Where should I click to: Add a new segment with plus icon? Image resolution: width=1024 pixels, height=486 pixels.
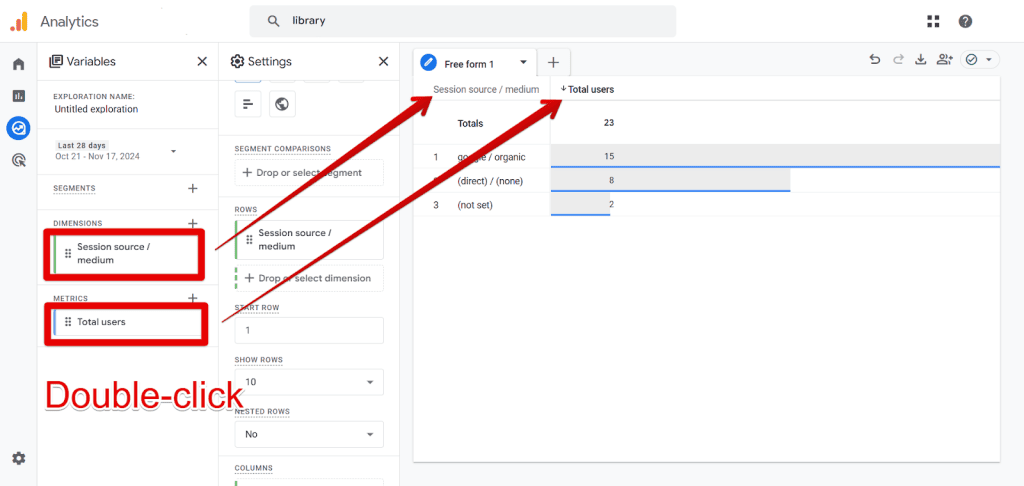pyautogui.click(x=193, y=188)
